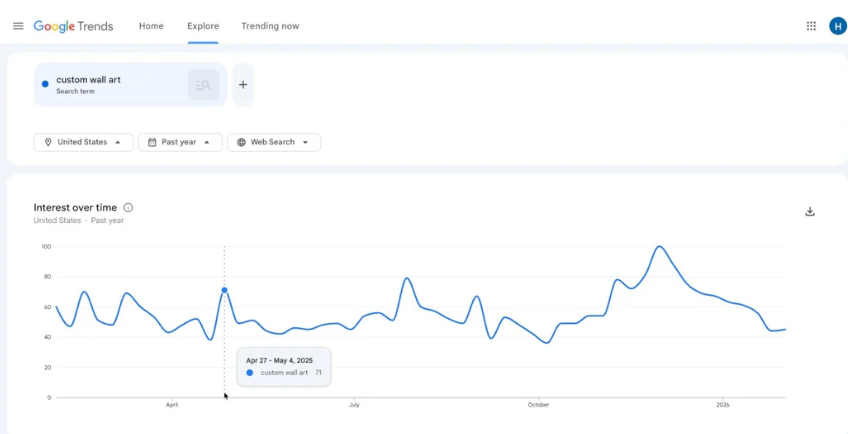Open the Google apps grid
The image size is (848, 434).
click(811, 26)
